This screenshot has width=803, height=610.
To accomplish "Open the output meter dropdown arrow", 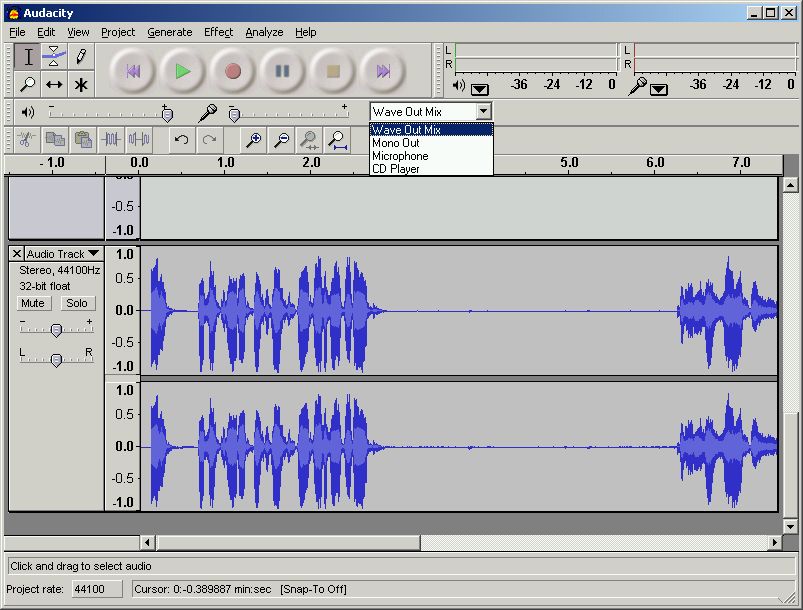I will pyautogui.click(x=480, y=90).
